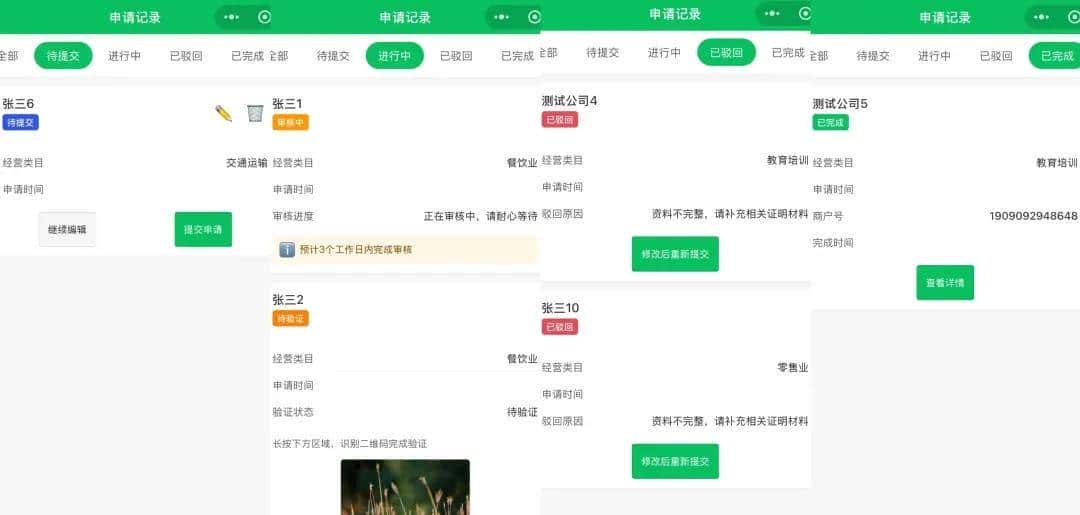1080x515 pixels.
Task: Switch to 待提交 tab above the 测试公司5 card
Action: point(873,56)
